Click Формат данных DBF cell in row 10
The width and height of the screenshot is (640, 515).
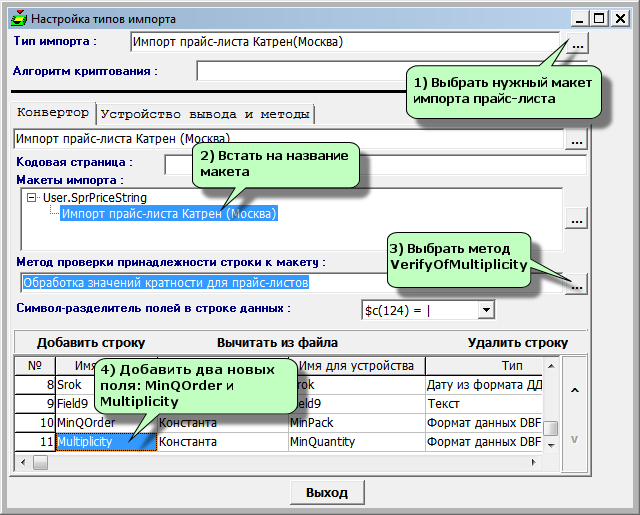(x=484, y=423)
